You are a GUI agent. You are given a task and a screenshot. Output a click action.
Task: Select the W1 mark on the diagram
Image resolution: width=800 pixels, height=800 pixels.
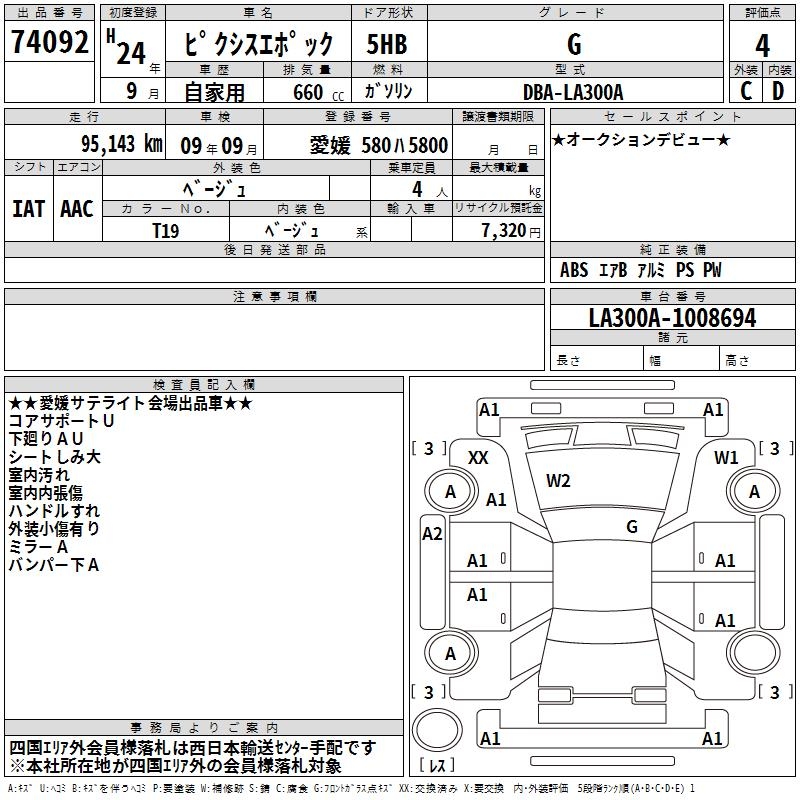pos(726,457)
